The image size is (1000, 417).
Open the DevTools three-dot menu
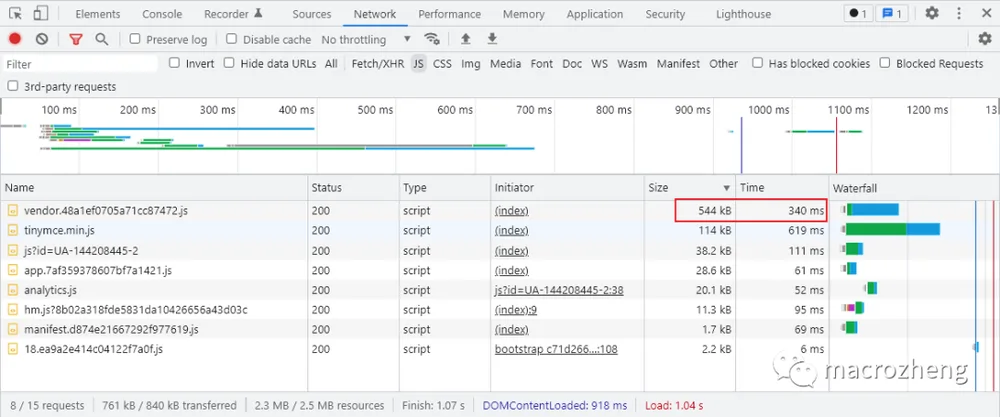[959, 13]
